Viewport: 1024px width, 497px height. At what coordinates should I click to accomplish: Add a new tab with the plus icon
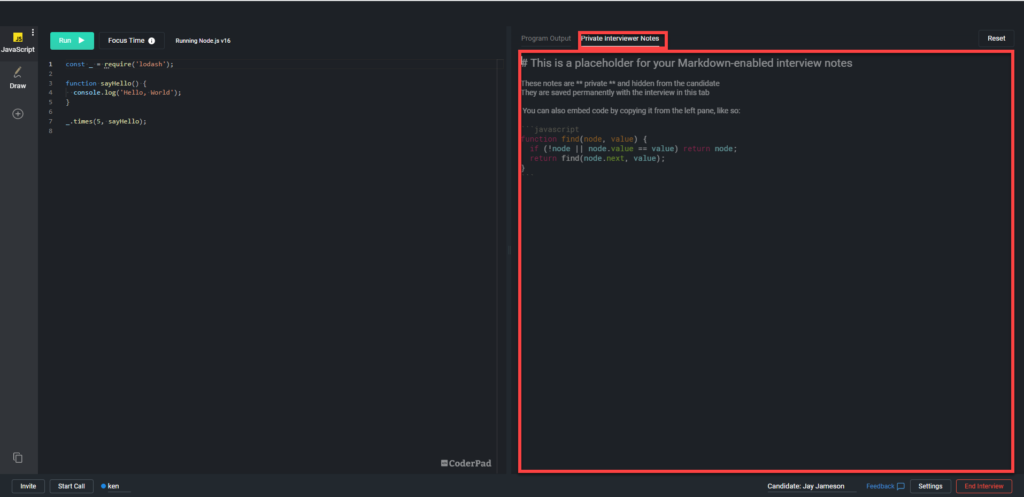[x=18, y=114]
